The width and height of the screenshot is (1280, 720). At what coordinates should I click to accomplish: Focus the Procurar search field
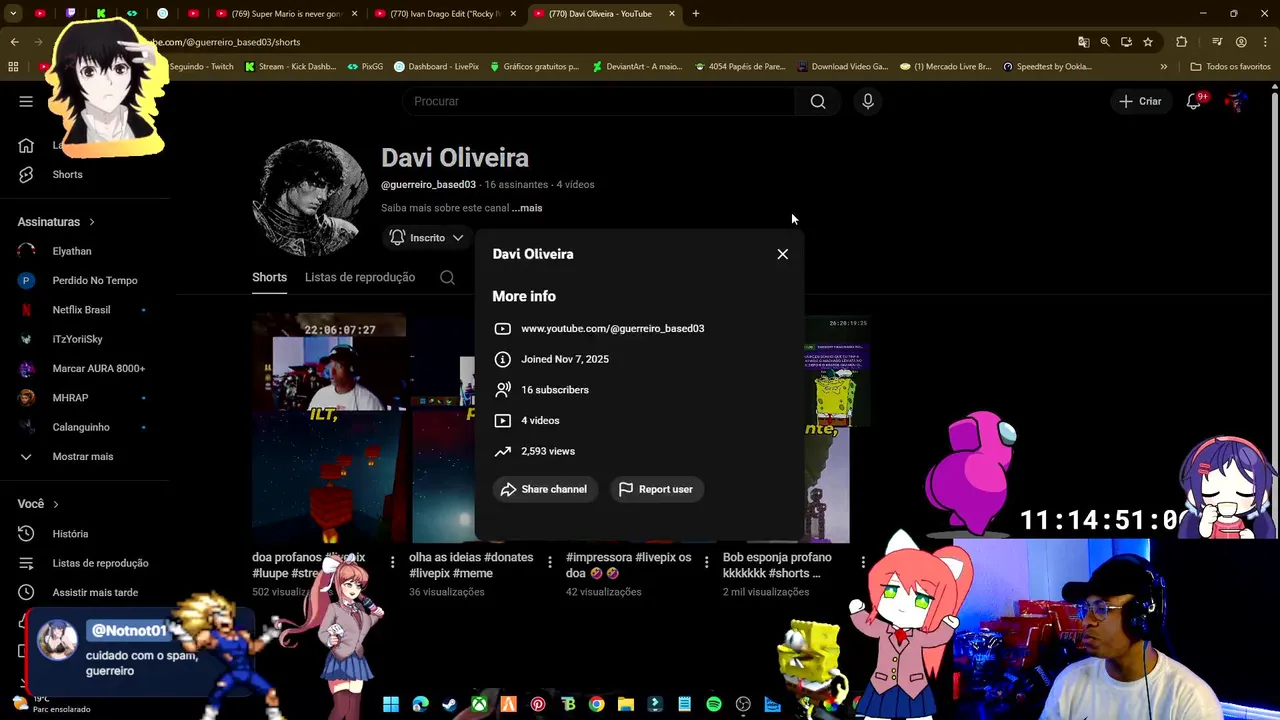pos(599,101)
